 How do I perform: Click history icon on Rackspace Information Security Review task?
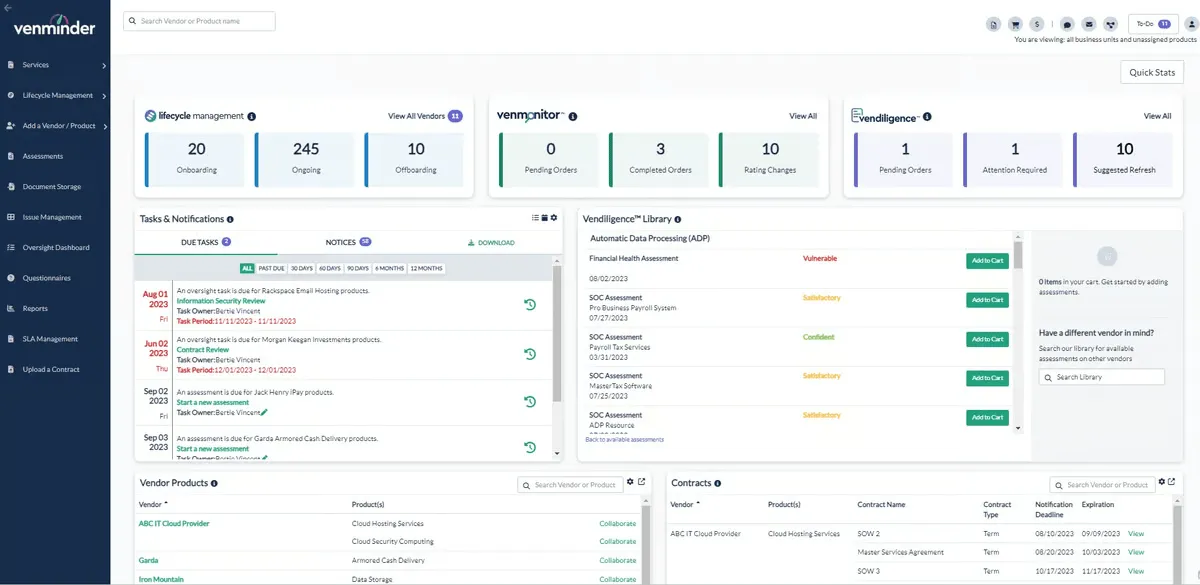tap(530, 304)
